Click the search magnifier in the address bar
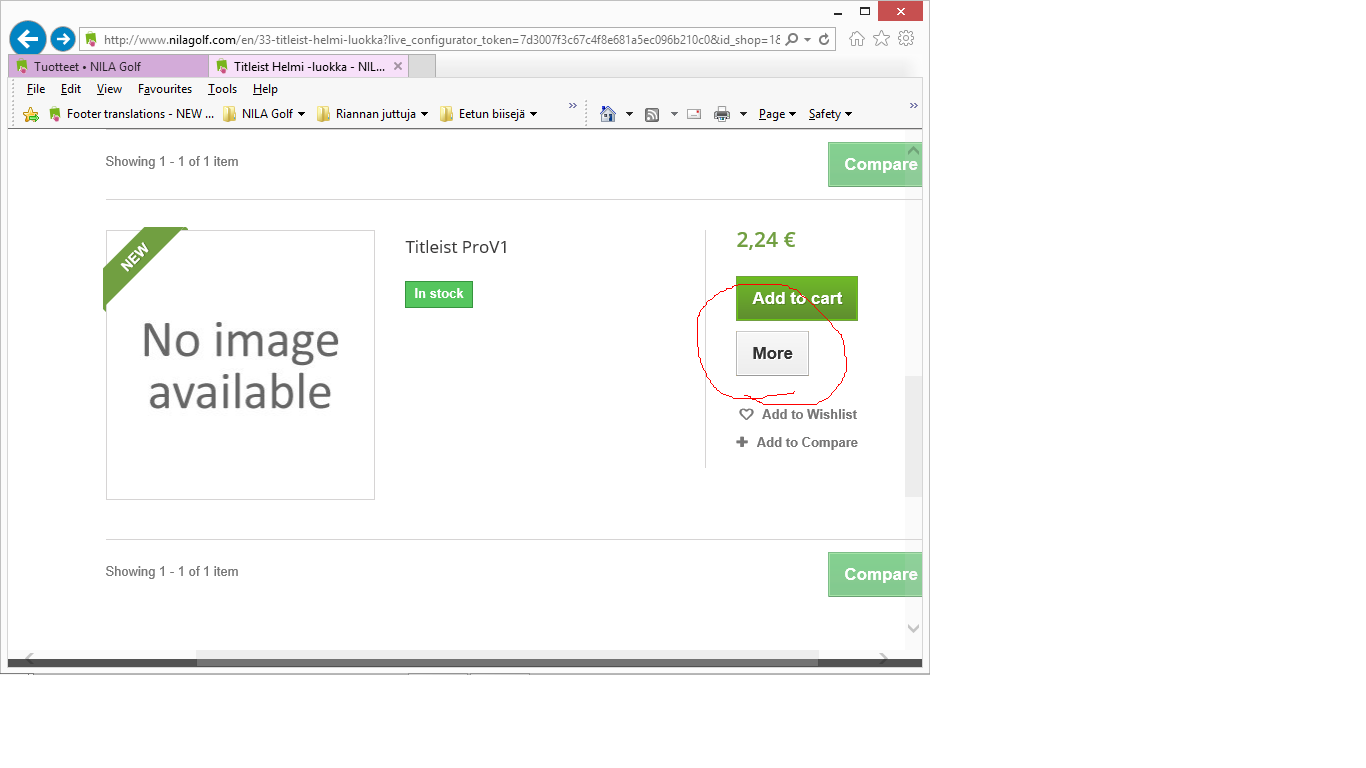The width and height of the screenshot is (1366, 768). click(x=792, y=40)
